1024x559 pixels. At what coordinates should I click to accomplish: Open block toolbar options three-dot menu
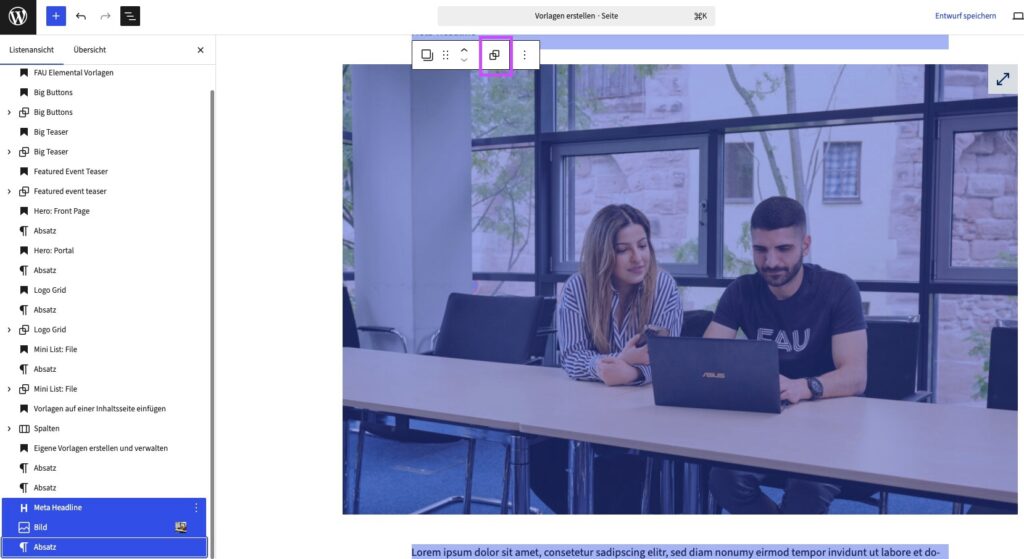[x=524, y=55]
